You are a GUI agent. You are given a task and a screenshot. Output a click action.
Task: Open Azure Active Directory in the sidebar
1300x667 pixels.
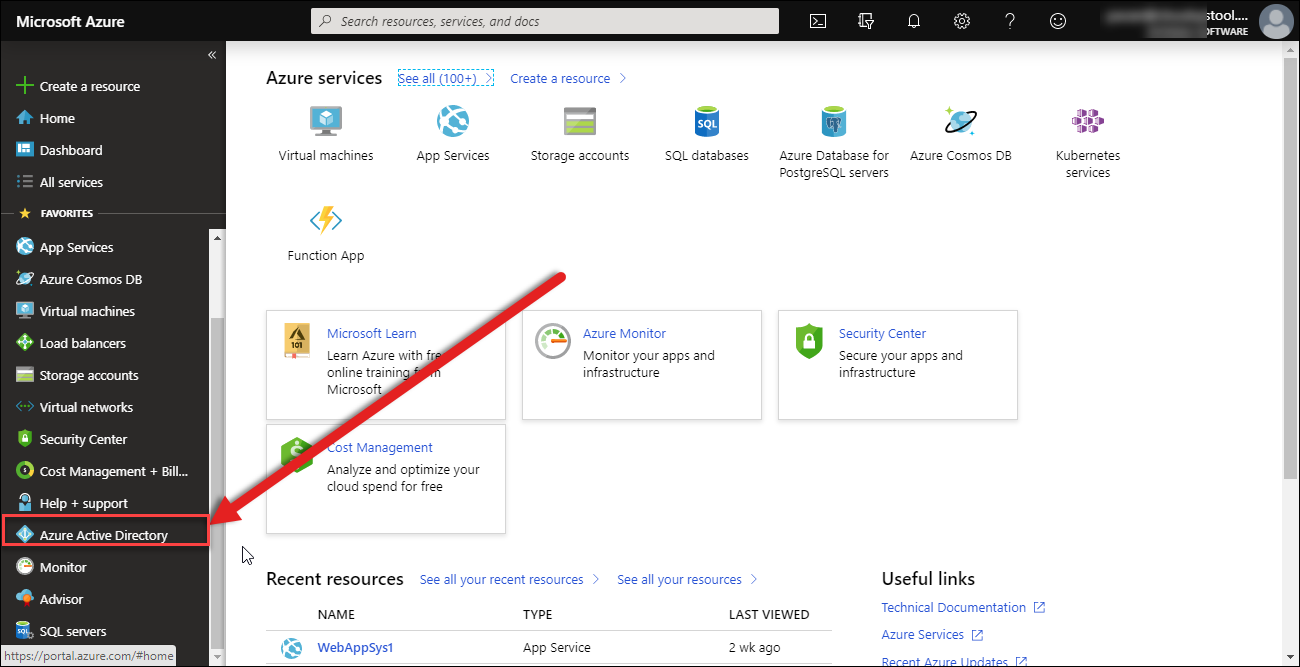pyautogui.click(x=104, y=535)
